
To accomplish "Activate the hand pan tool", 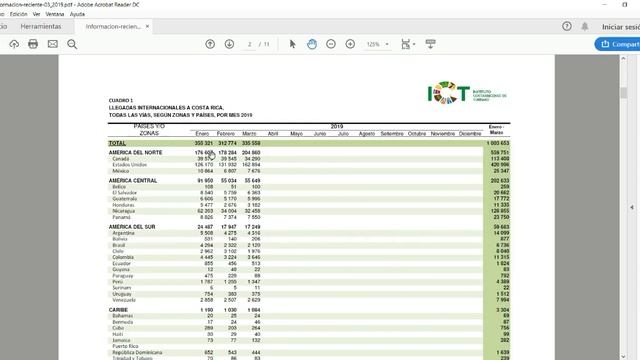I will click(x=312, y=44).
